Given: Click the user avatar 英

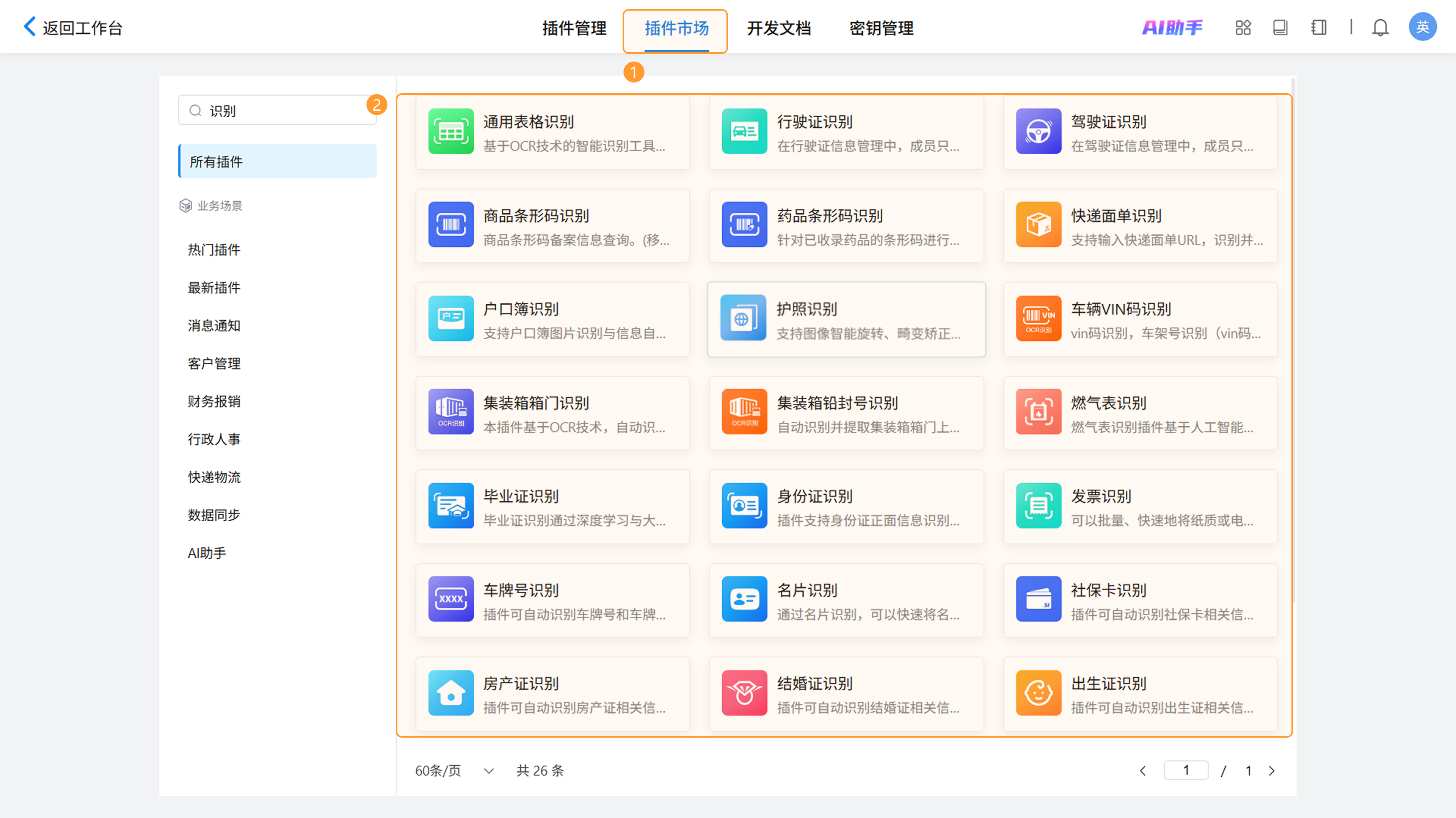Looking at the screenshot, I should tap(1422, 27).
